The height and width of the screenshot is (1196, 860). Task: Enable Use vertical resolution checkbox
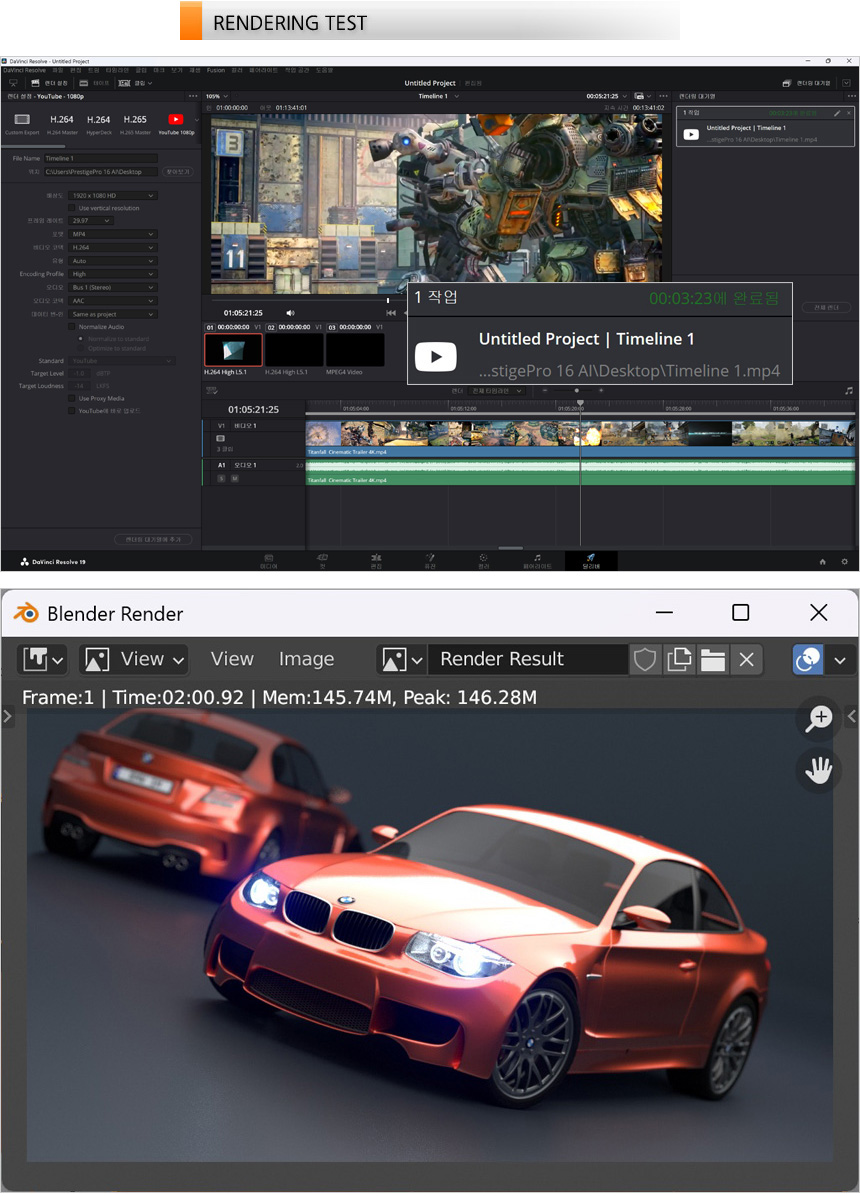pos(72,208)
